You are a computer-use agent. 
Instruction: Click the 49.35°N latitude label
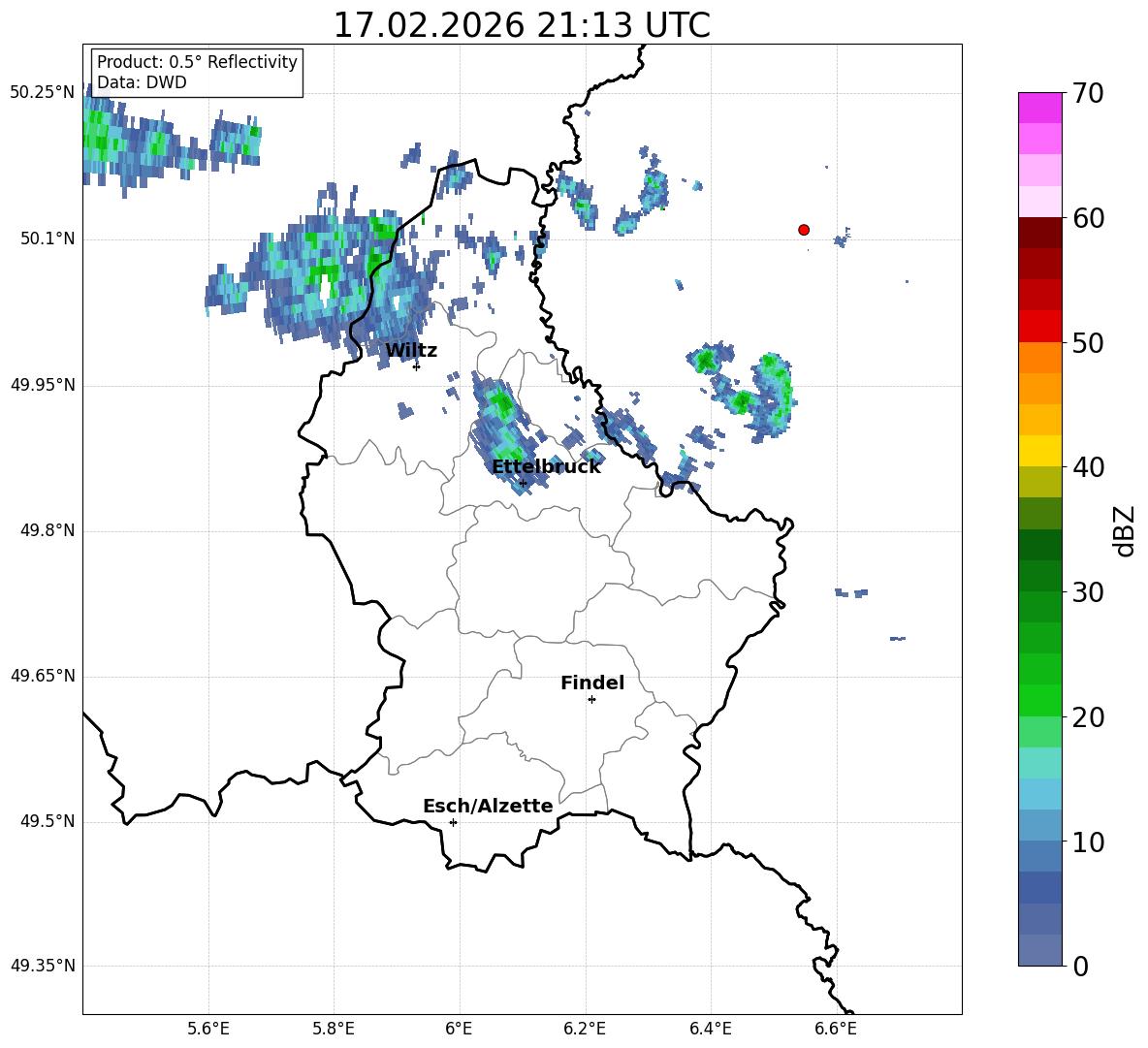tap(42, 966)
